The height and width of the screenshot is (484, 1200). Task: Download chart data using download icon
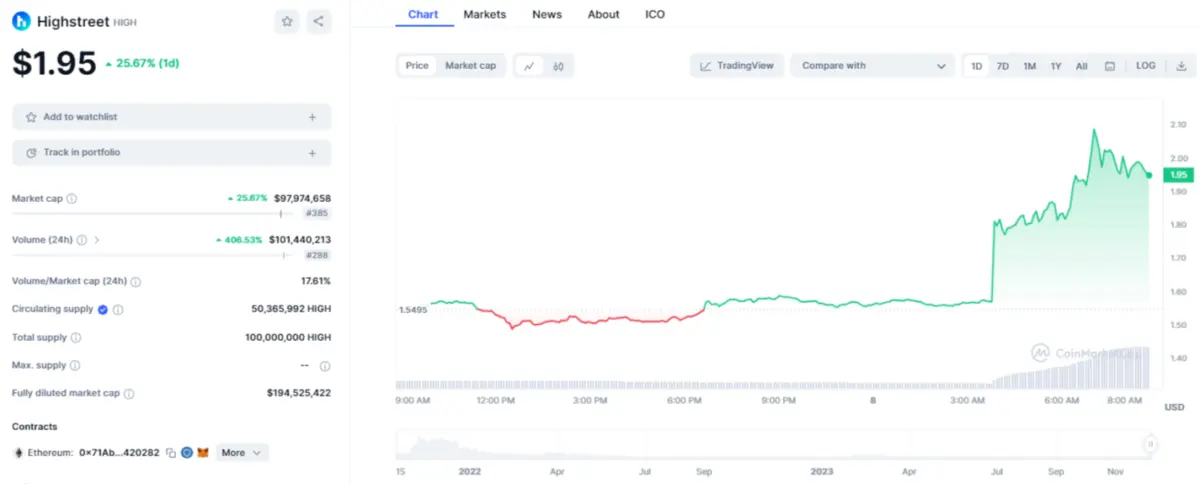1181,66
